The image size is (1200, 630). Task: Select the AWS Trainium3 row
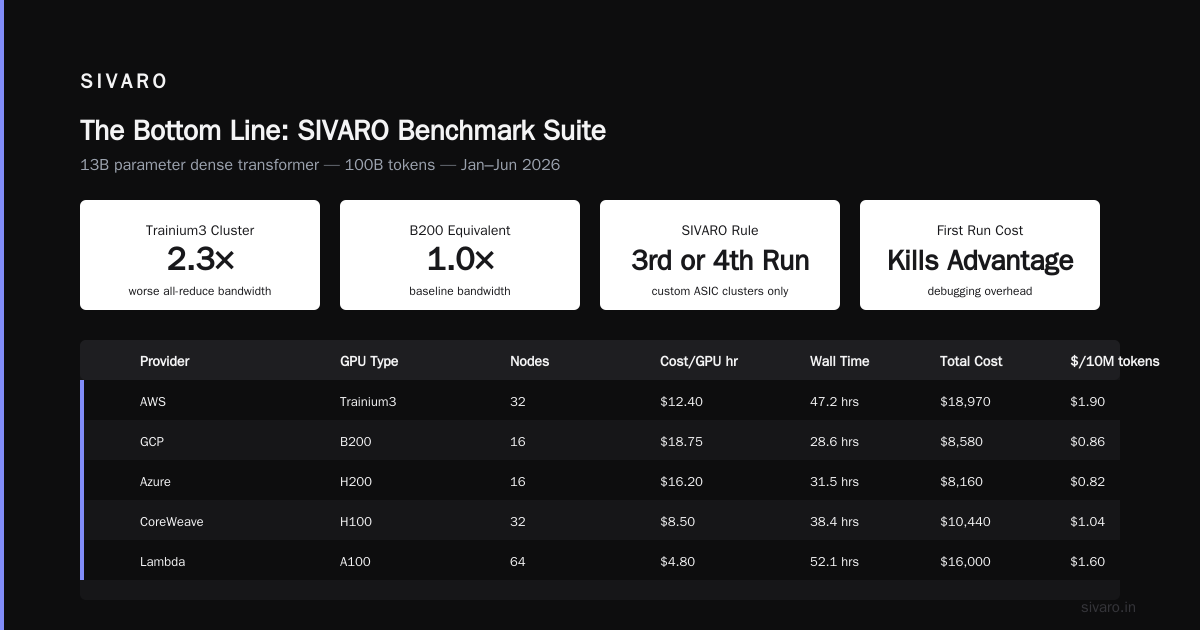tap(600, 401)
